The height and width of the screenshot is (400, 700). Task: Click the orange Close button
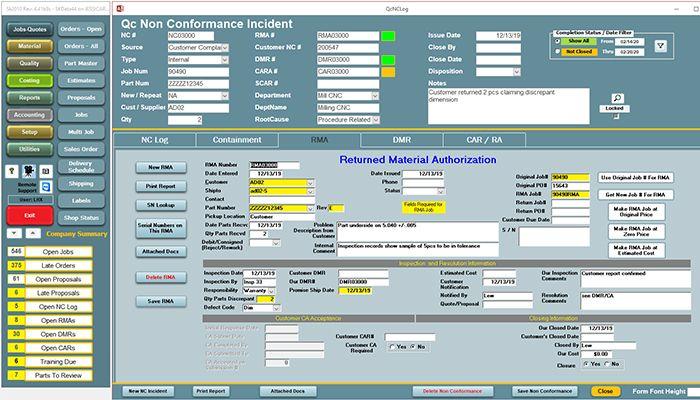(605, 392)
